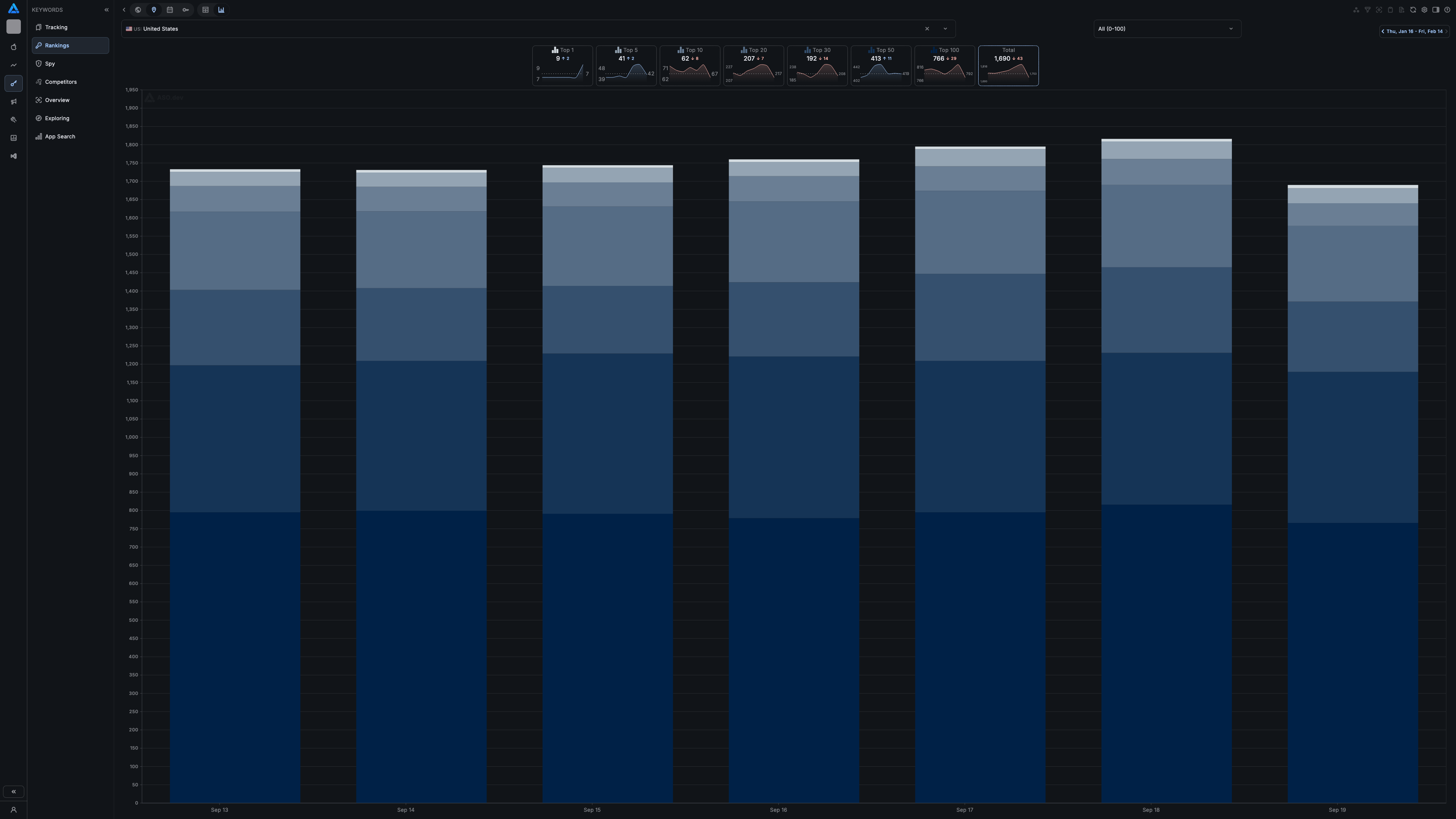This screenshot has width=1456, height=819.
Task: Click the refresh sync icon in top toolbar
Action: pyautogui.click(x=1412, y=9)
